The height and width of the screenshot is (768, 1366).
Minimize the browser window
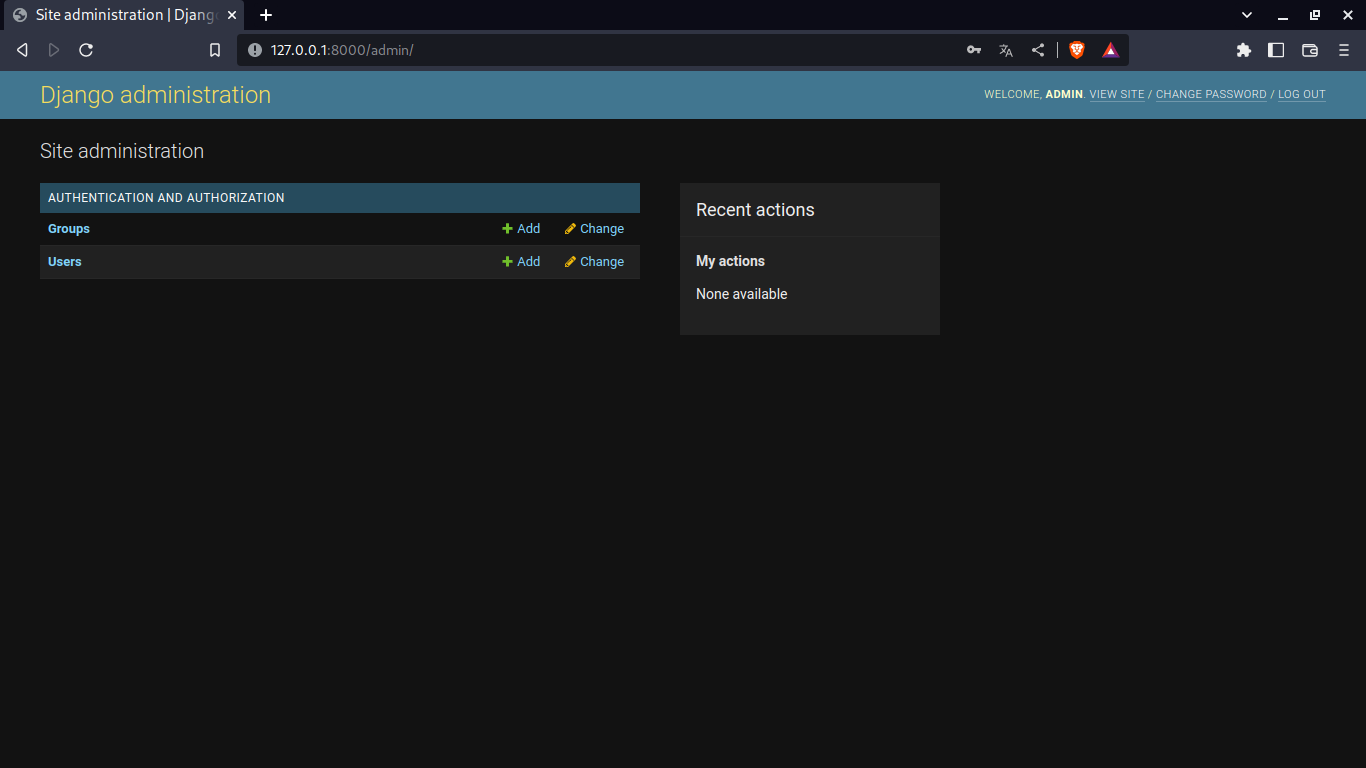click(x=1282, y=15)
